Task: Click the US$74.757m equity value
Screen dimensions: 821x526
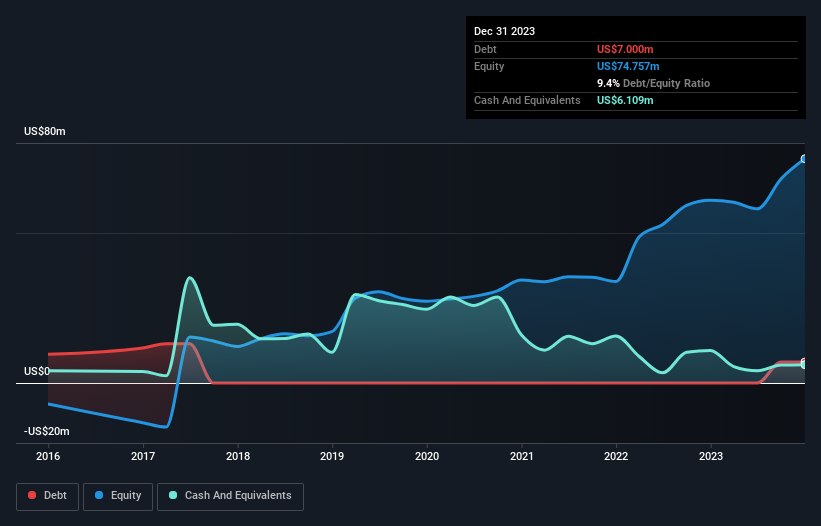Action: point(628,66)
